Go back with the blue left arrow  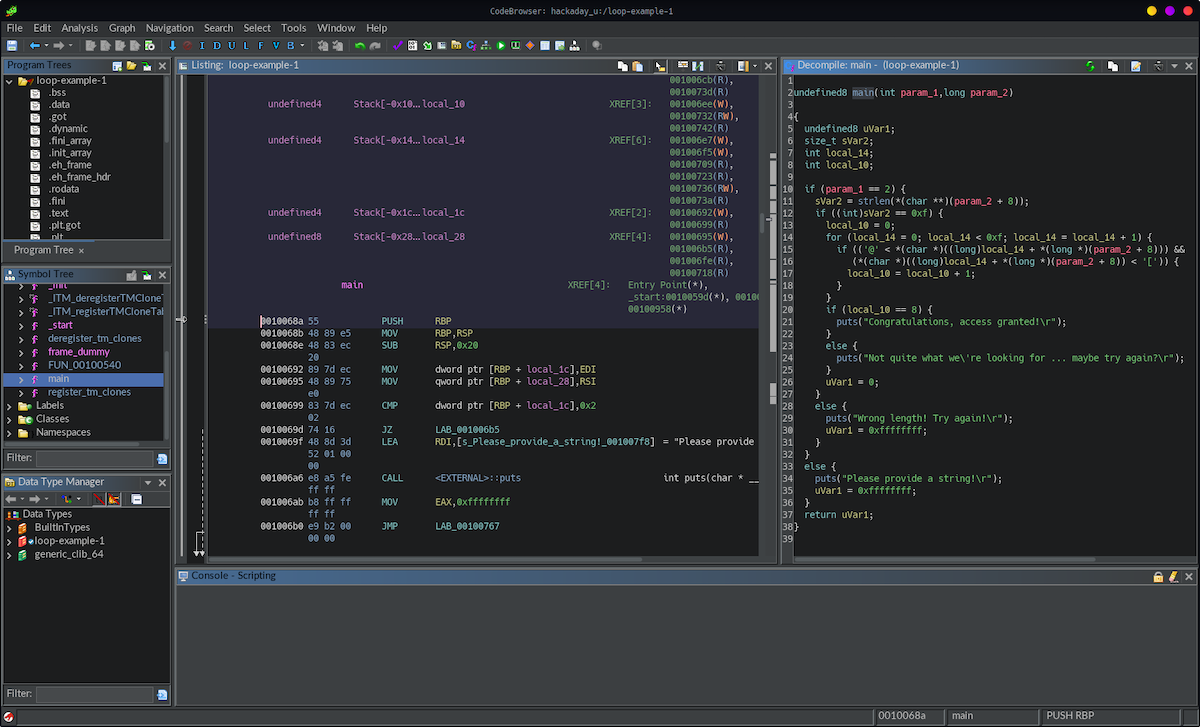[34, 46]
